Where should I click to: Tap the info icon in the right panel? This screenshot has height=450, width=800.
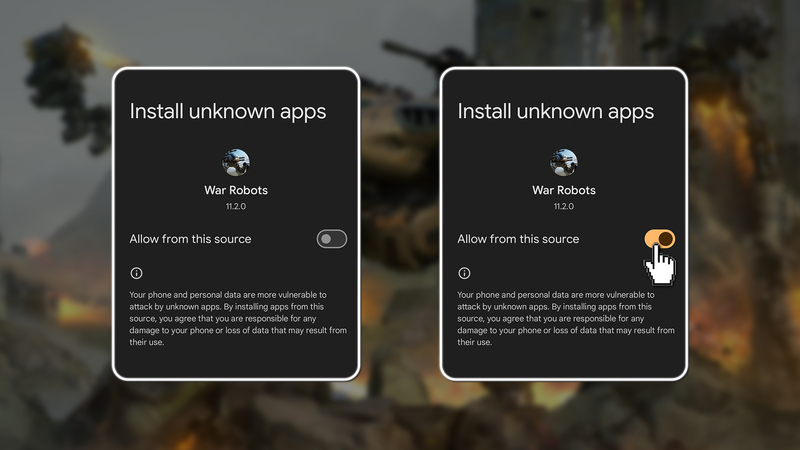coord(464,273)
